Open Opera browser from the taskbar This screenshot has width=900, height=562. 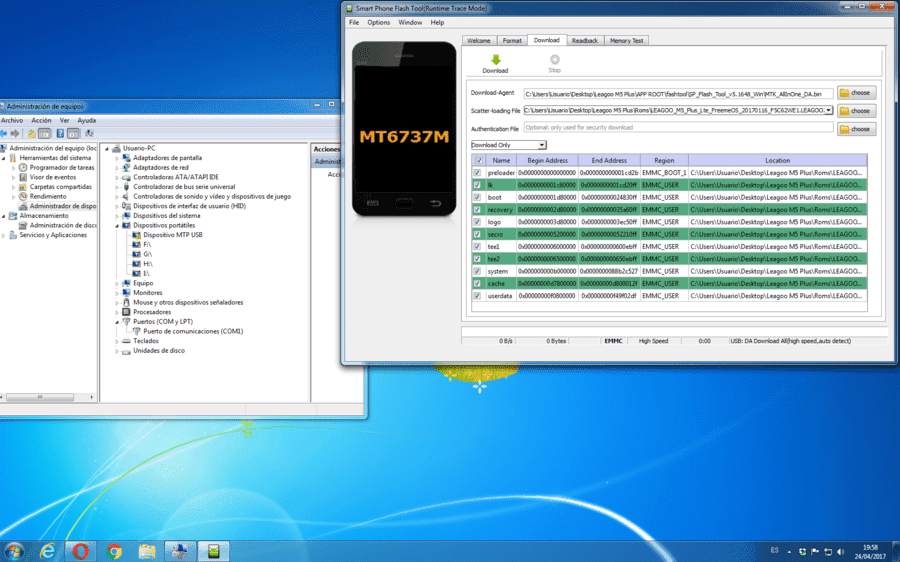[x=80, y=552]
